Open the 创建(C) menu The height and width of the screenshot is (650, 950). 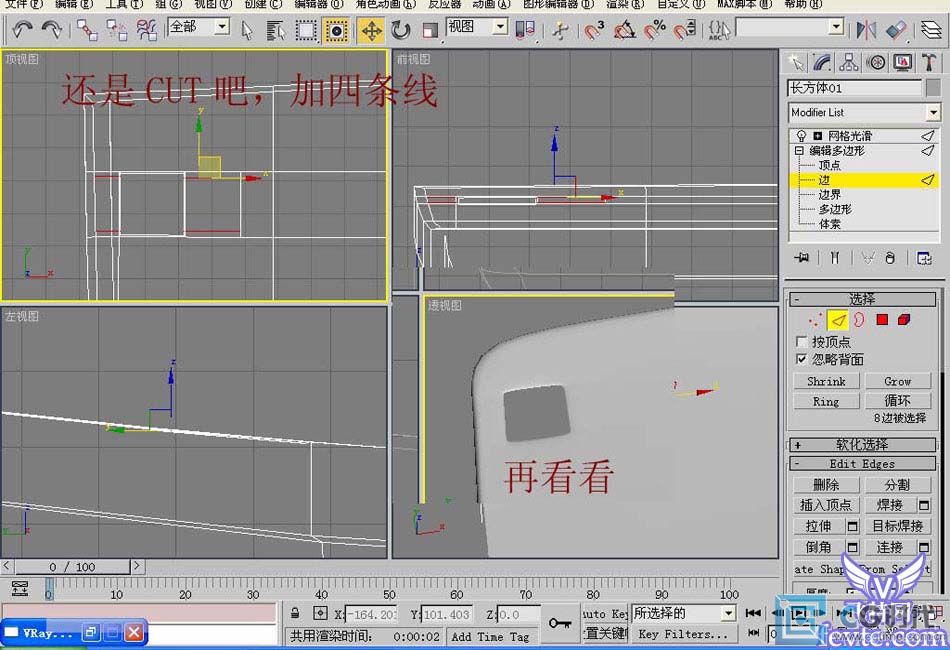click(x=263, y=4)
